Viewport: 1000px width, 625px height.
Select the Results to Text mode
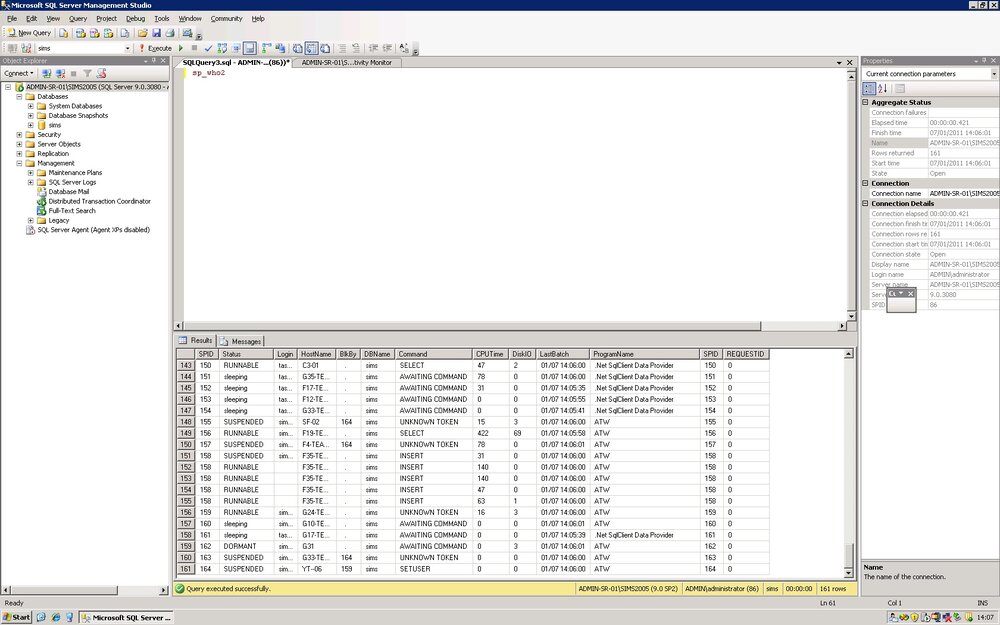pos(297,48)
